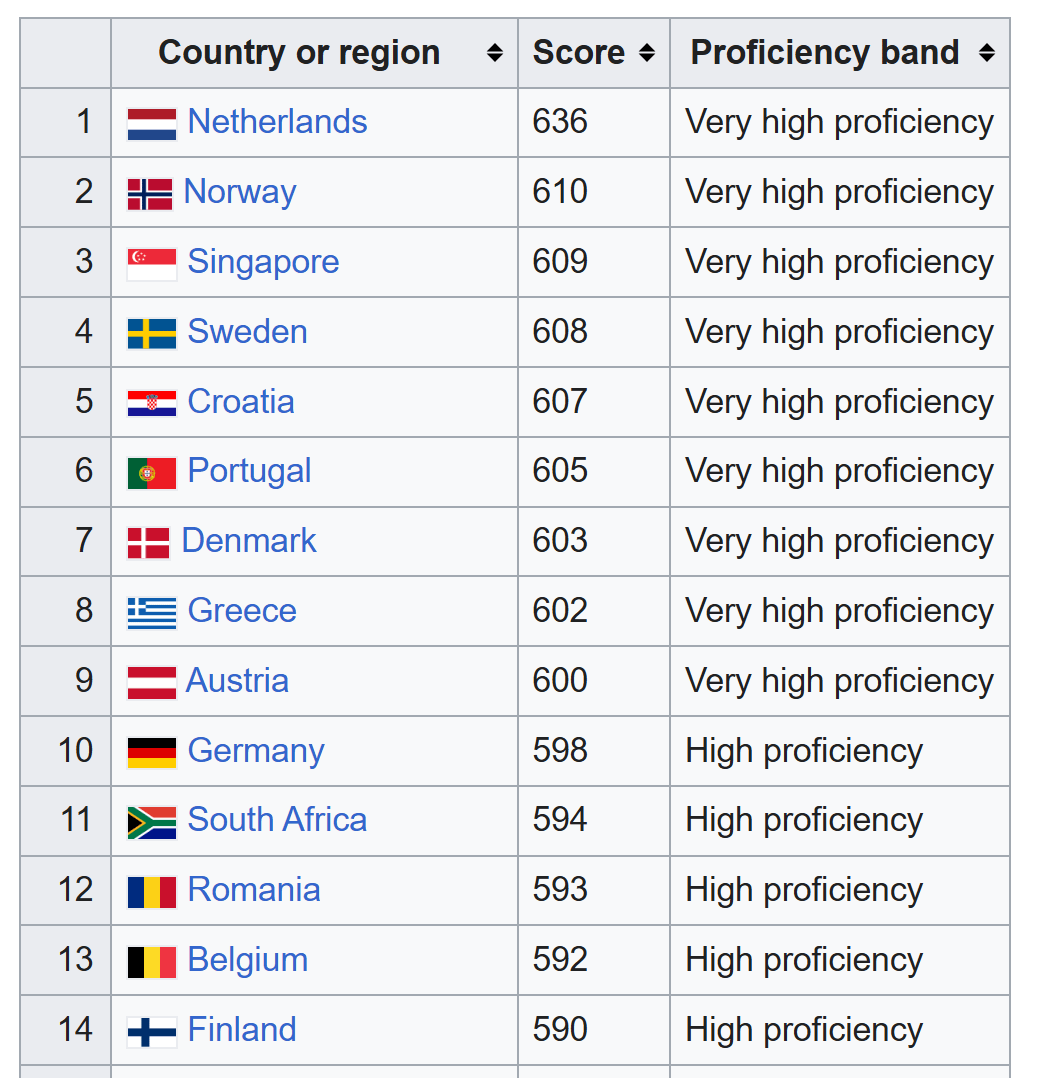Click the Proficiency band header label
Image resolution: width=1052 pixels, height=1078 pixels.
pos(825,53)
